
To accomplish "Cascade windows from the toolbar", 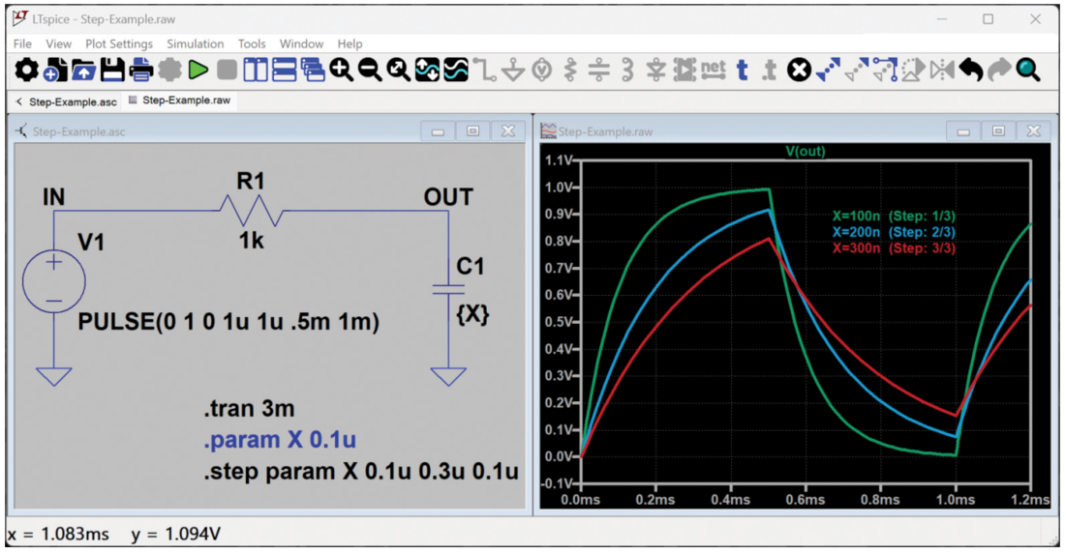I will pos(313,69).
